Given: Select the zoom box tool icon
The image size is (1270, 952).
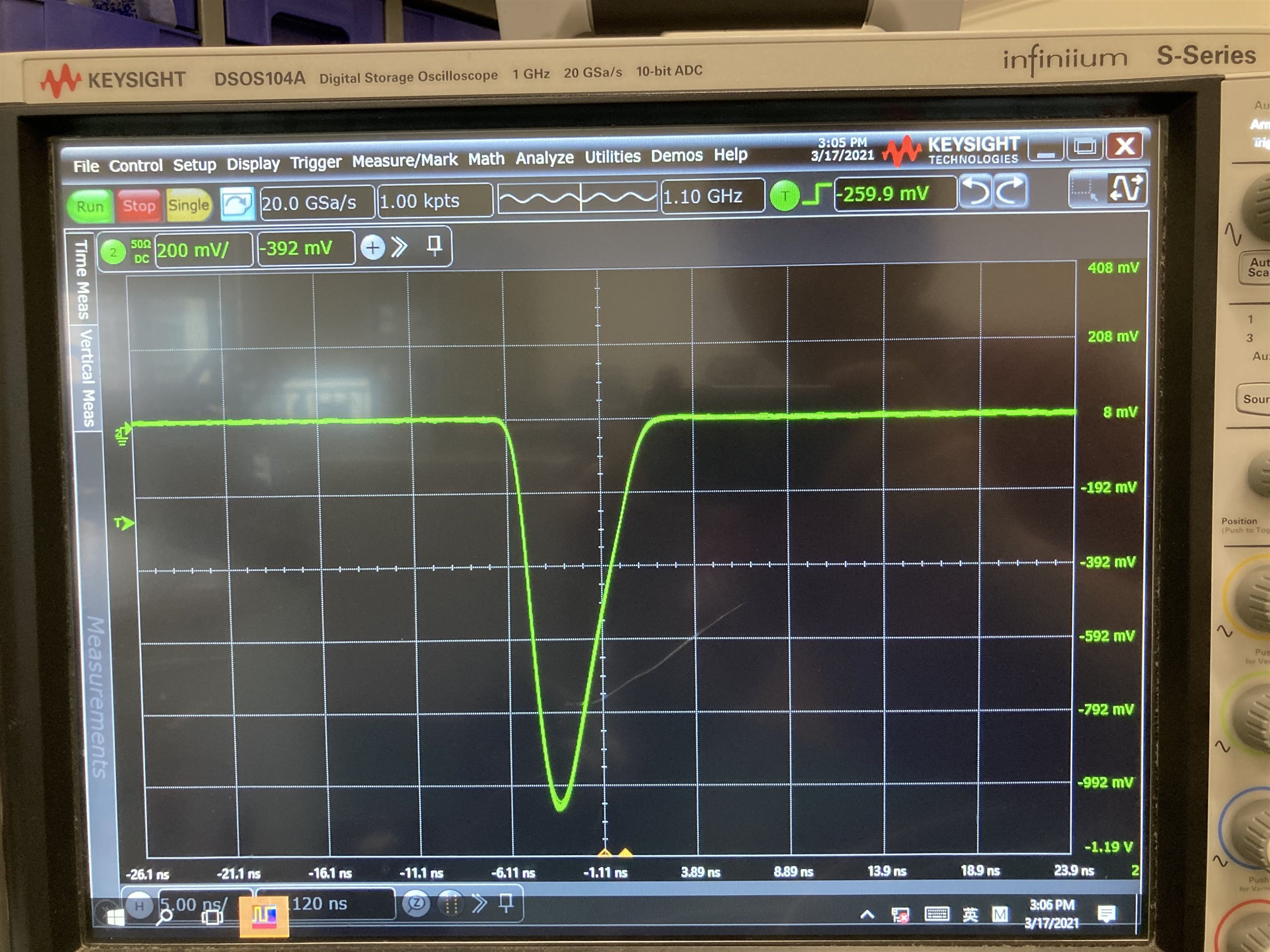Looking at the screenshot, I should click(x=1085, y=188).
